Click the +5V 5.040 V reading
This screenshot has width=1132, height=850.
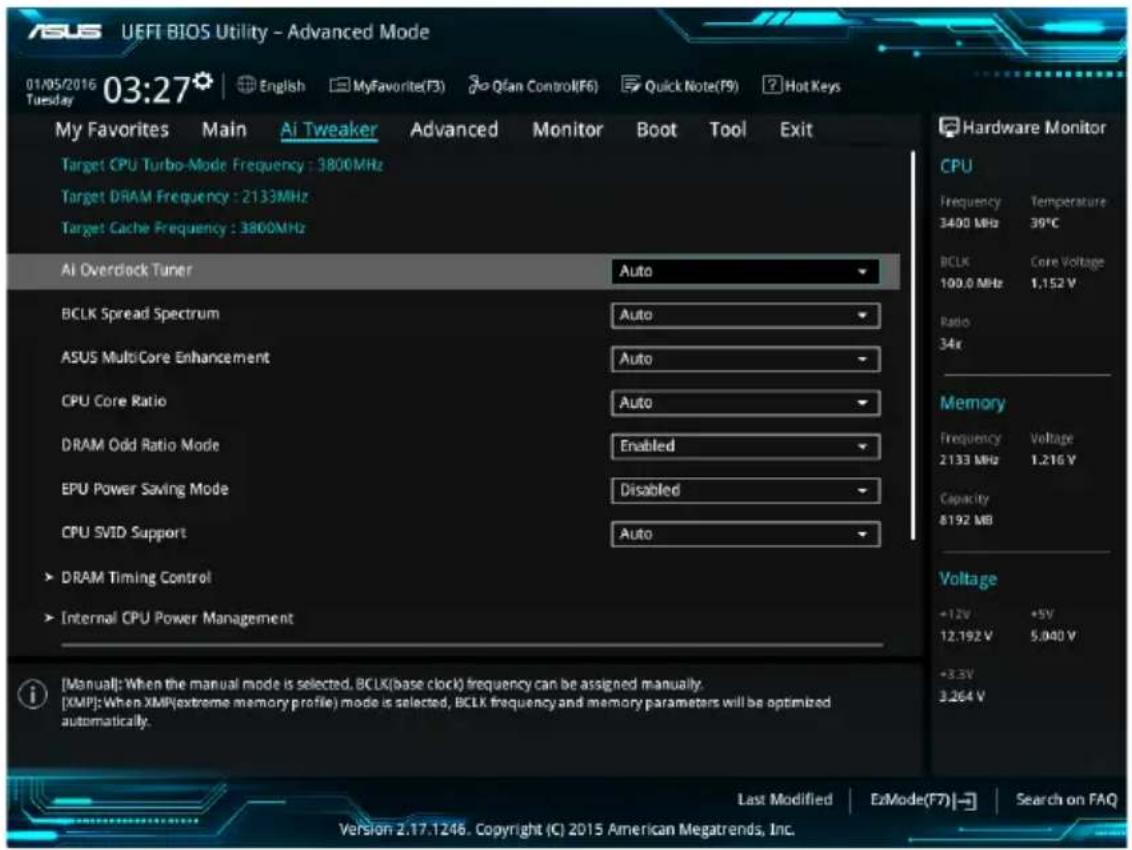pos(1053,636)
